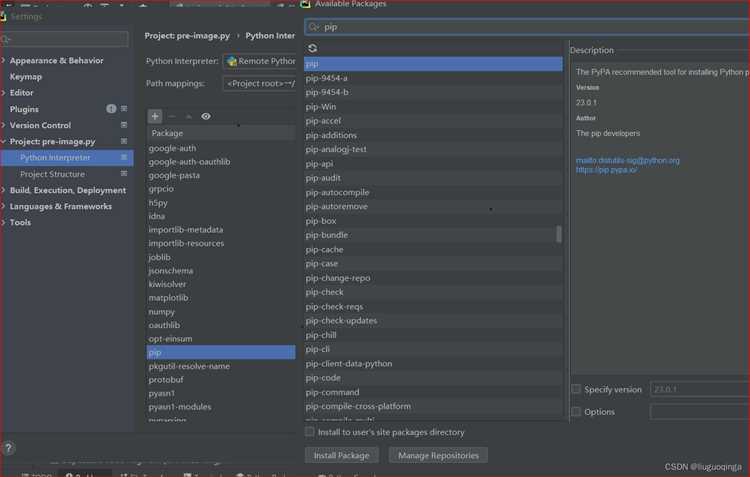Open the Python Interpreter dropdown

pos(260,61)
